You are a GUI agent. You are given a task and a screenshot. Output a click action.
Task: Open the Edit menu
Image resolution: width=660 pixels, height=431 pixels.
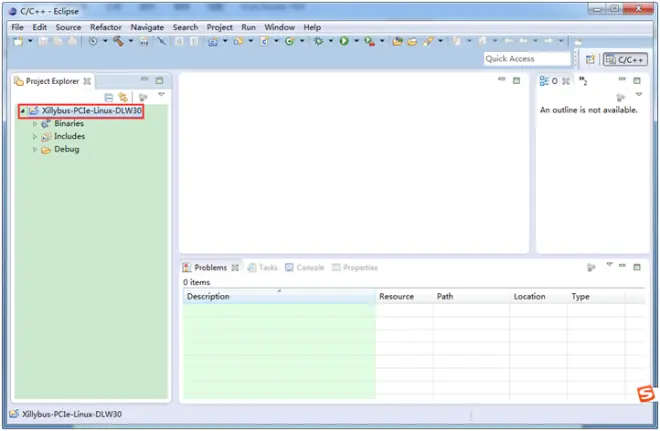[x=40, y=27]
